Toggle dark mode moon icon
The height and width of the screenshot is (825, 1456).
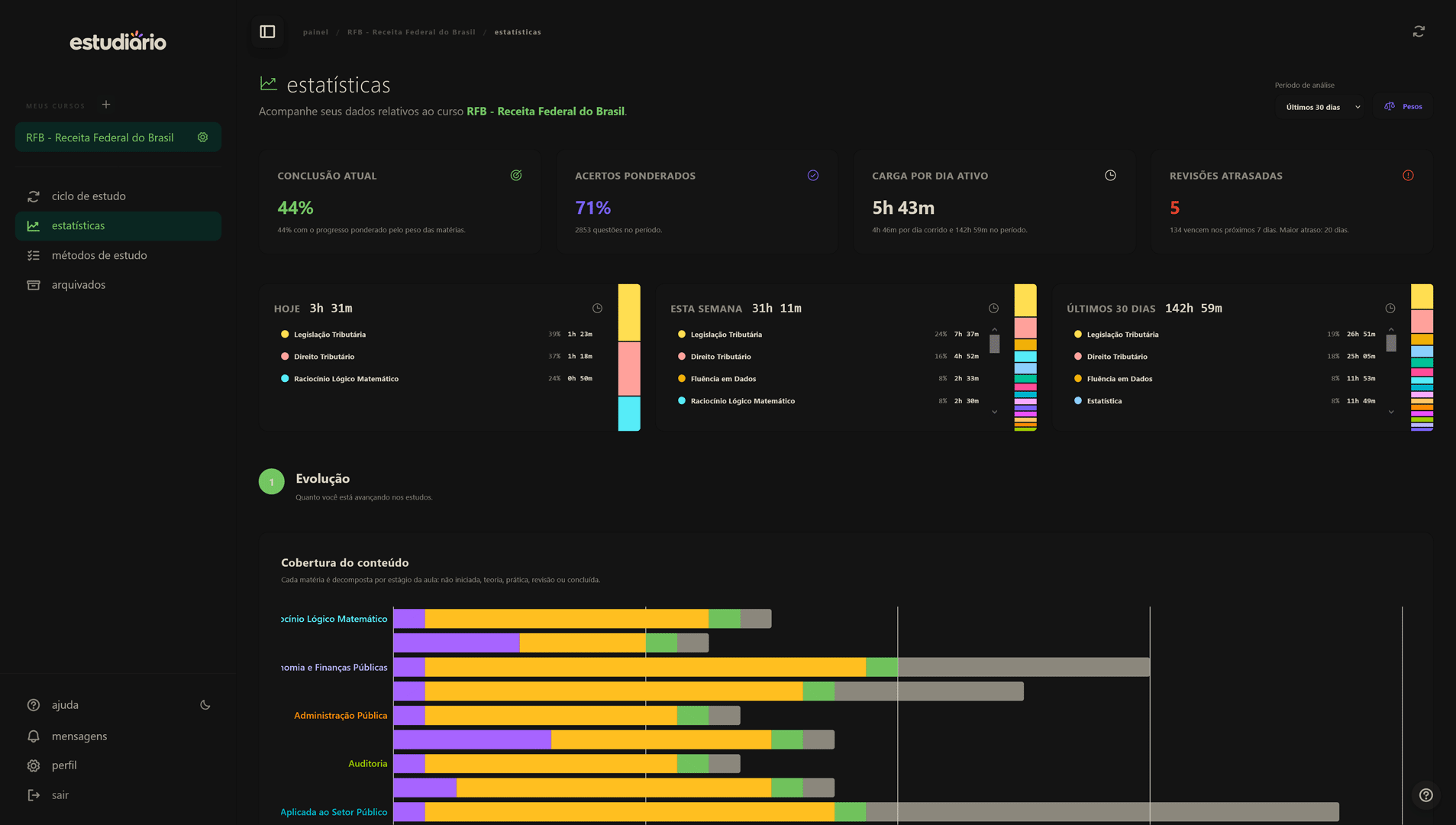click(205, 705)
